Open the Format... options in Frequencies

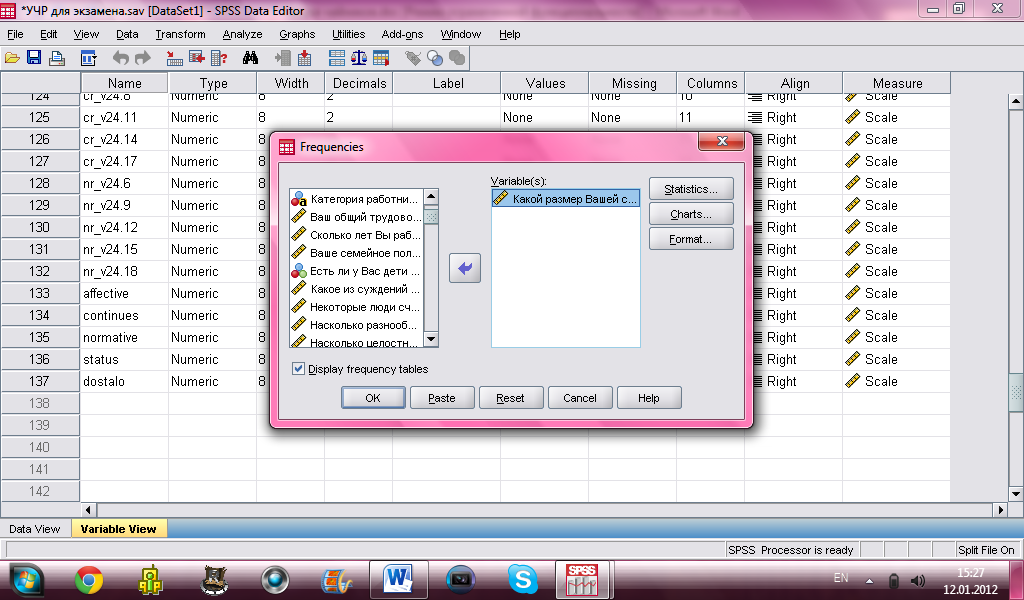click(x=691, y=239)
